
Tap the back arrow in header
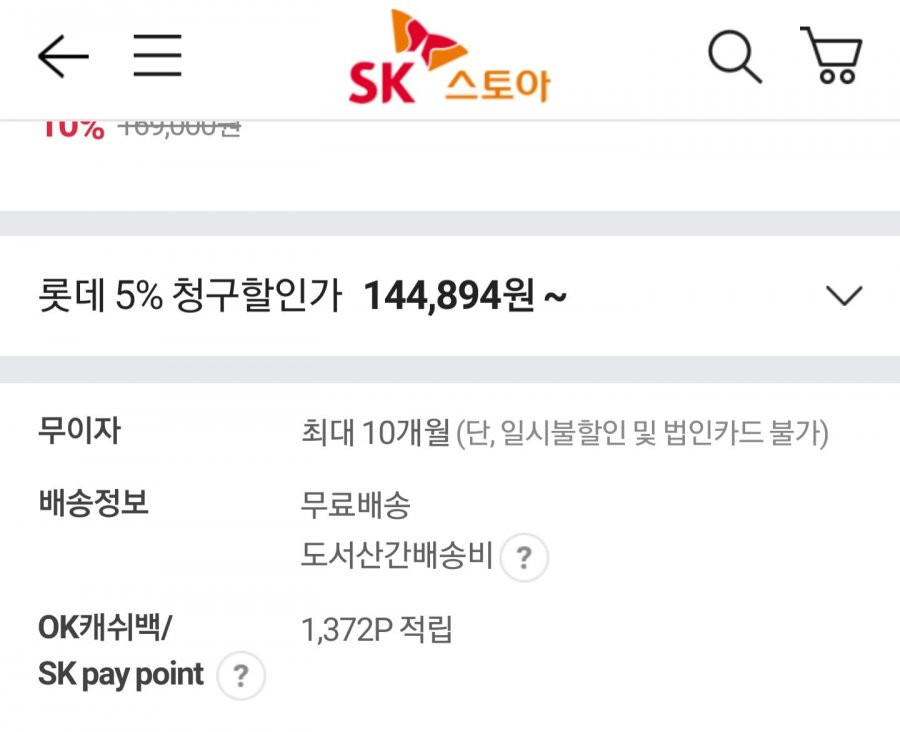pos(63,56)
